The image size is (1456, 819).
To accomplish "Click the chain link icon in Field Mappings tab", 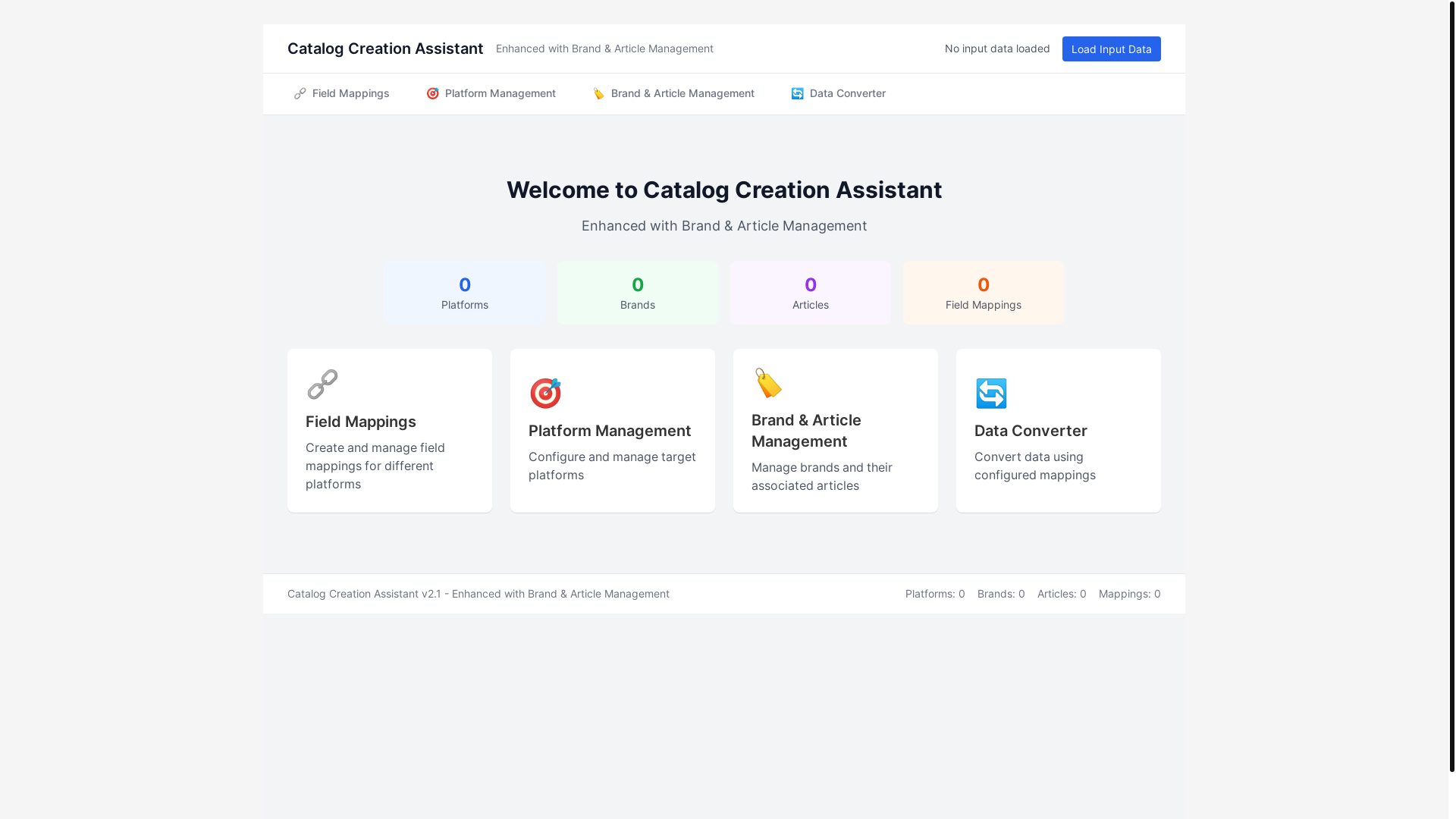I will click(x=300, y=93).
